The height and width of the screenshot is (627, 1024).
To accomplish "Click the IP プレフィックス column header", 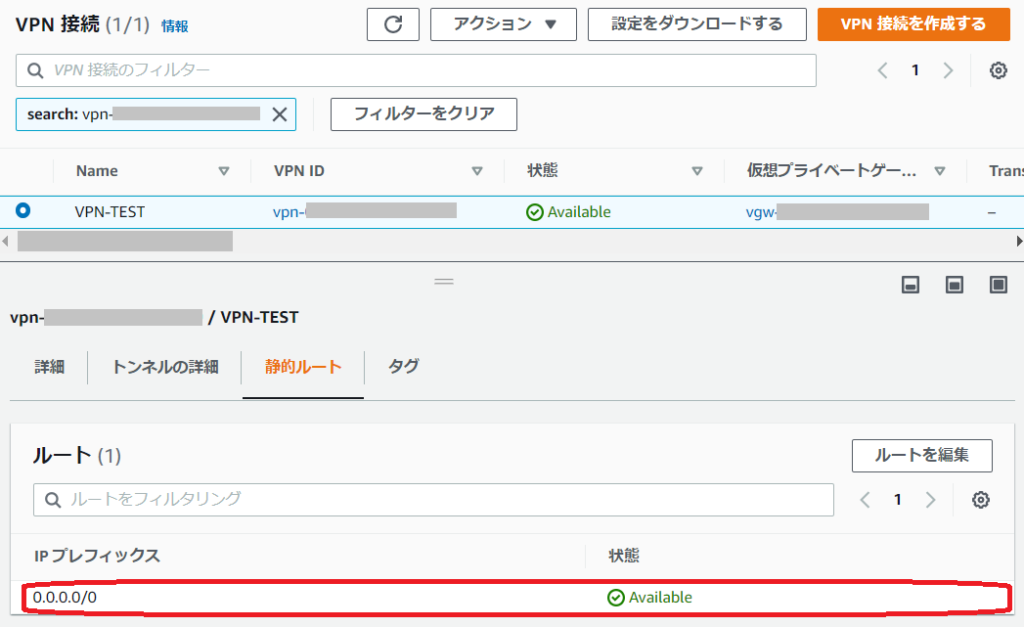I will pos(97,556).
